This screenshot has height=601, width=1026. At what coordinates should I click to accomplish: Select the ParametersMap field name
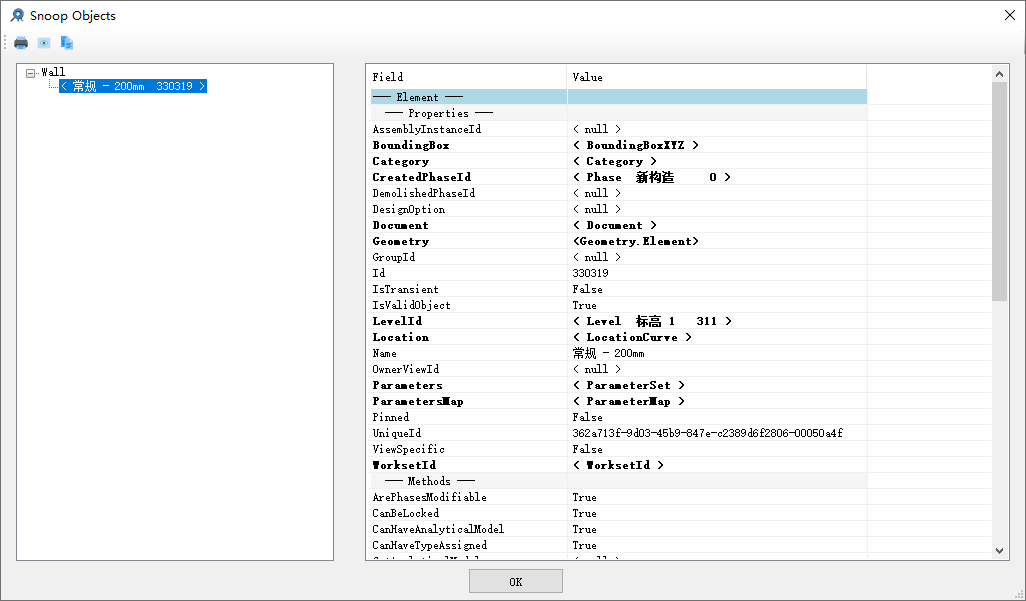[x=417, y=401]
